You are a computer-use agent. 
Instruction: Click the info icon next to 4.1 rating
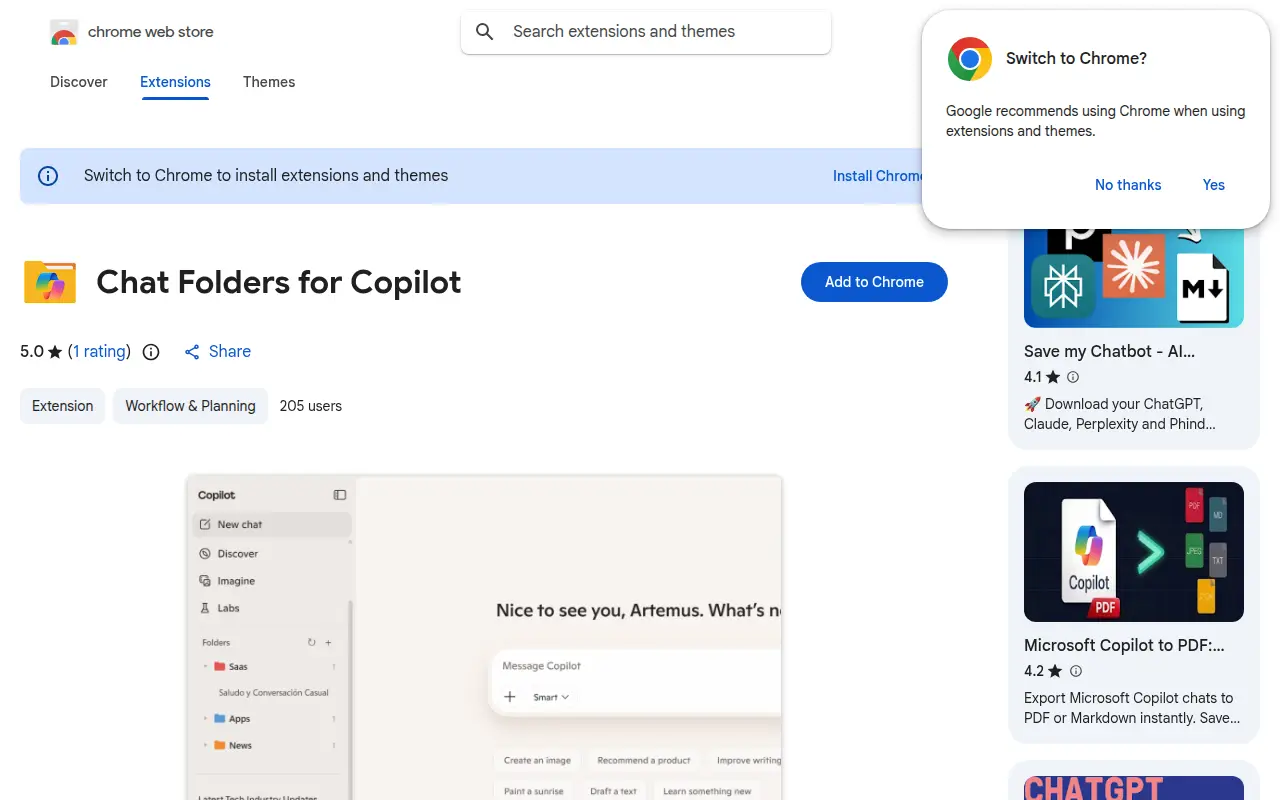(1073, 377)
